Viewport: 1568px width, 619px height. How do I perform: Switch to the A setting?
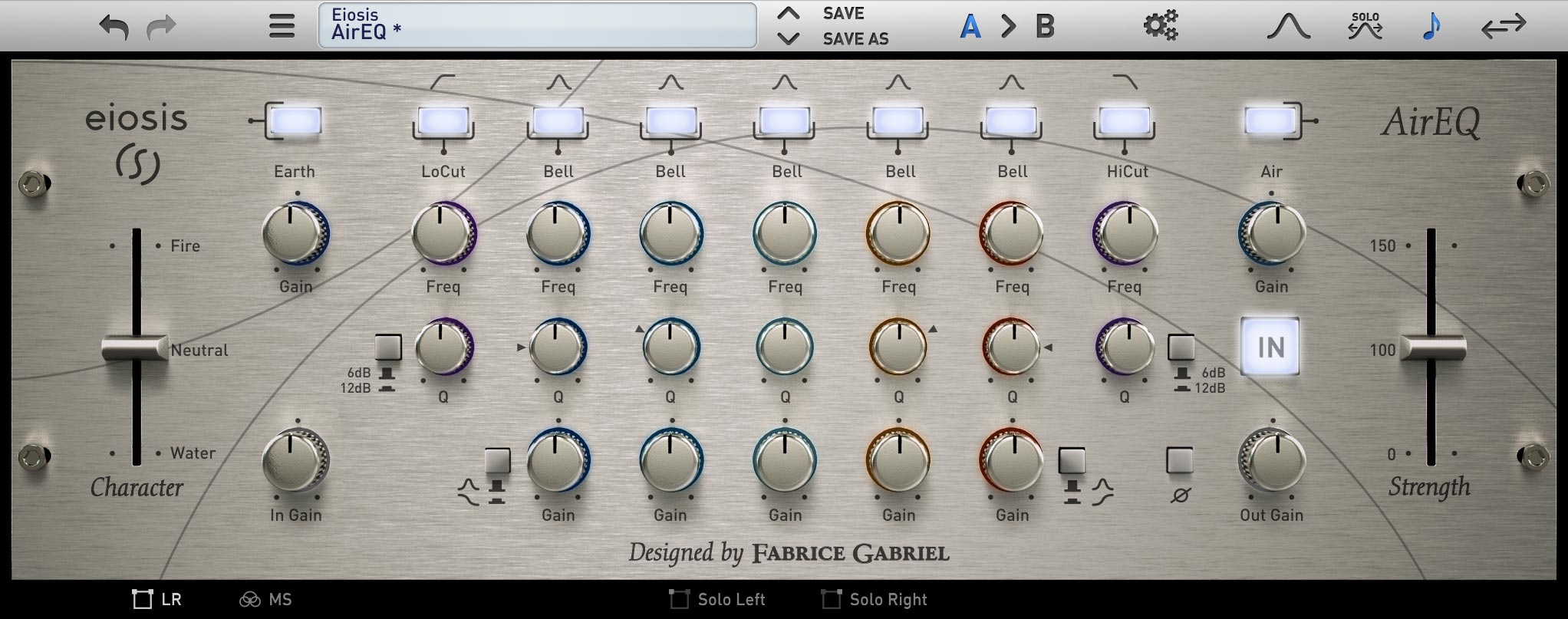click(x=970, y=27)
